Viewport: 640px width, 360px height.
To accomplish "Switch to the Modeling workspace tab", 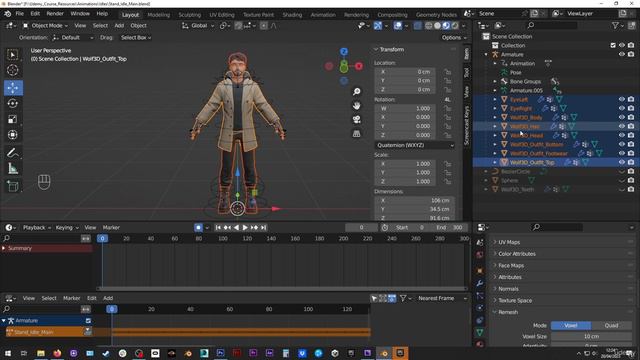I will click(x=158, y=15).
